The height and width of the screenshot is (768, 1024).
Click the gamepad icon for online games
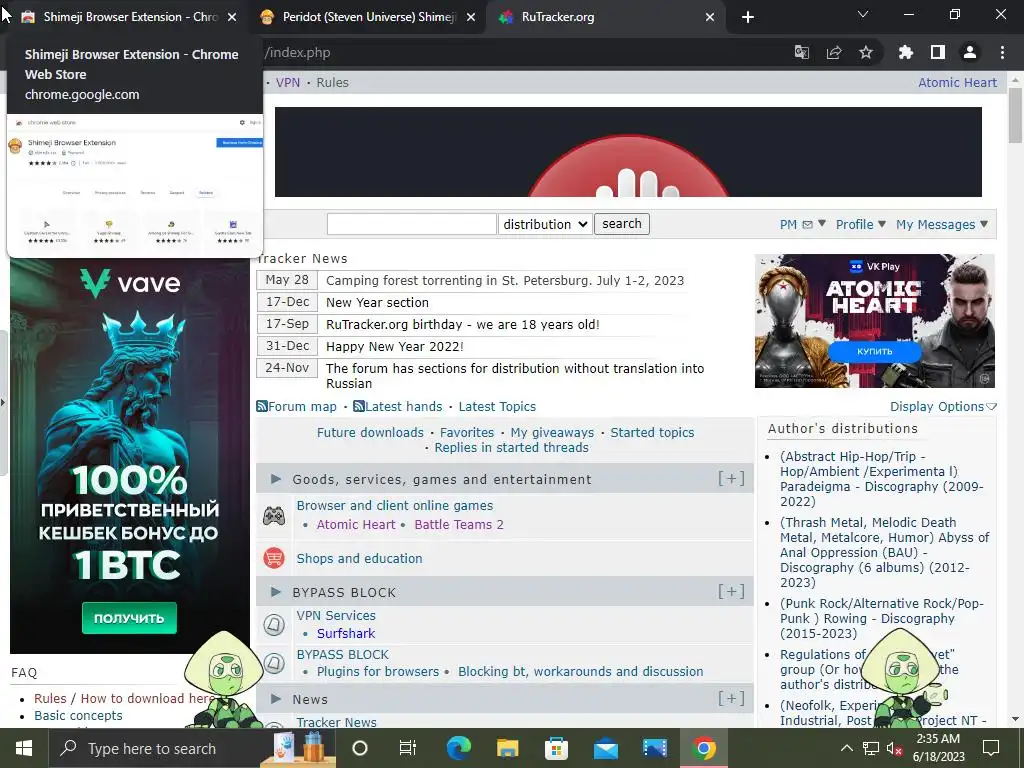point(274,516)
